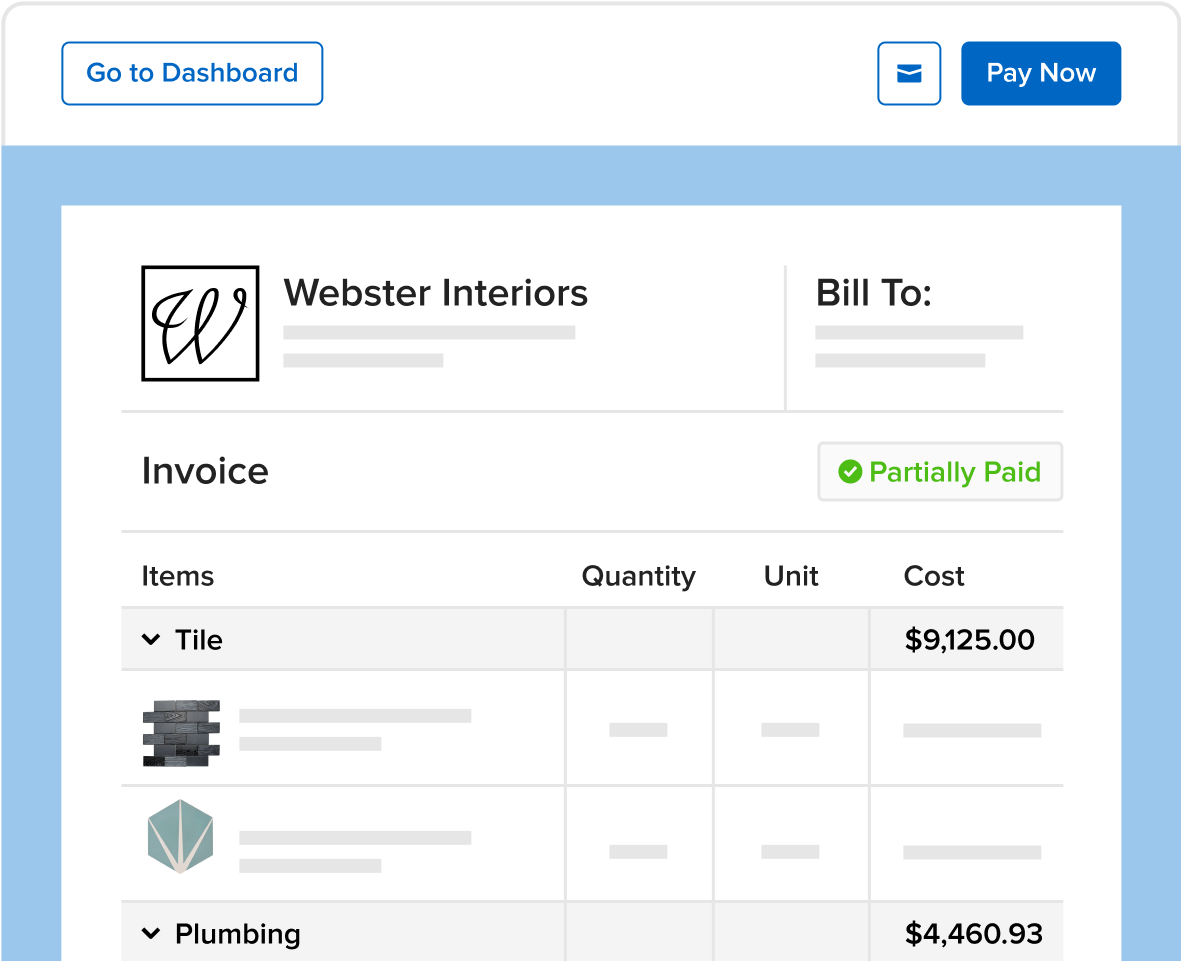Open the teal hexagon tile thumbnail
Screen dimensions: 1181x961
181,836
